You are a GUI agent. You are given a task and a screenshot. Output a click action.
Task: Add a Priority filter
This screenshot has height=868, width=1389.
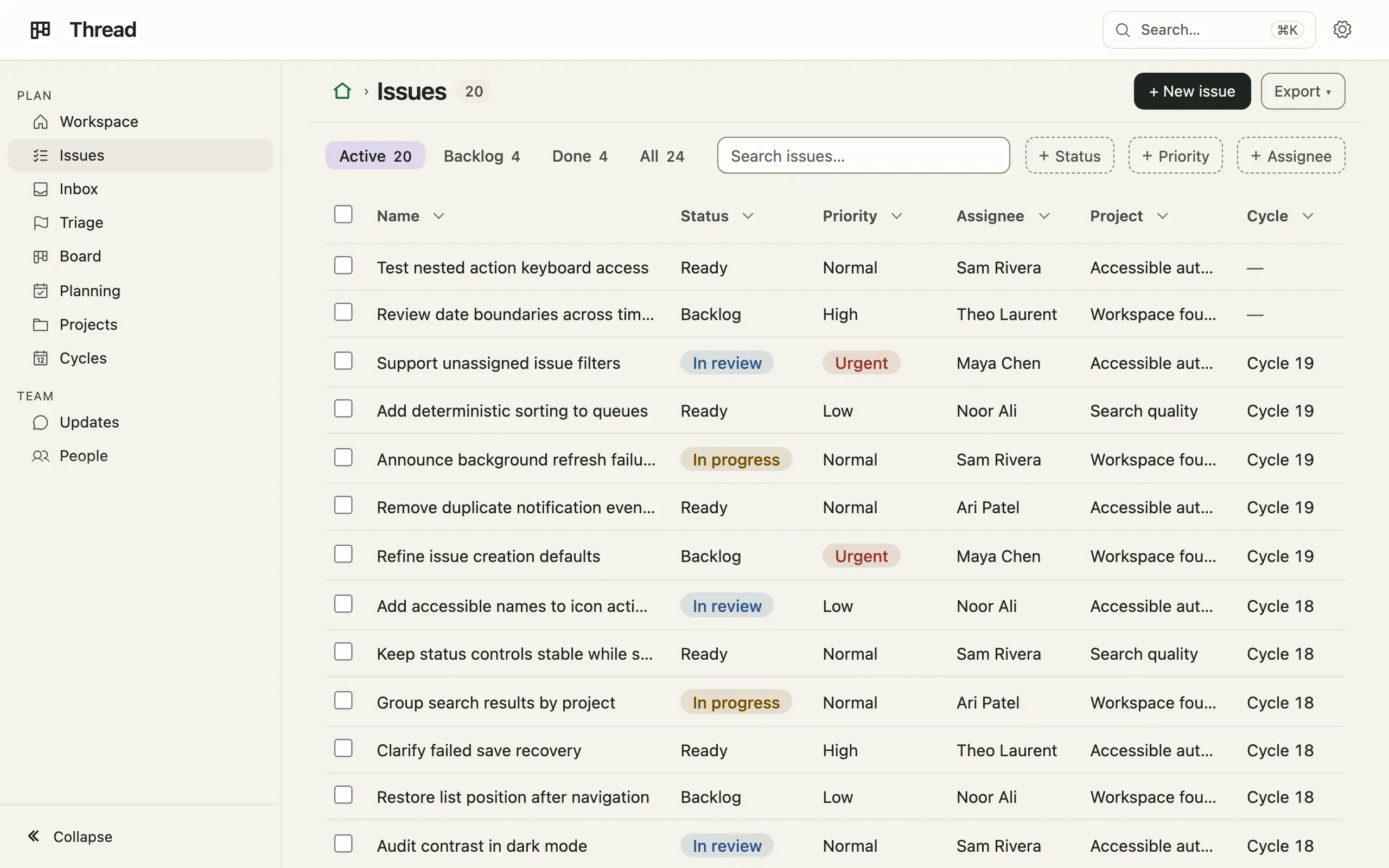pos(1175,156)
